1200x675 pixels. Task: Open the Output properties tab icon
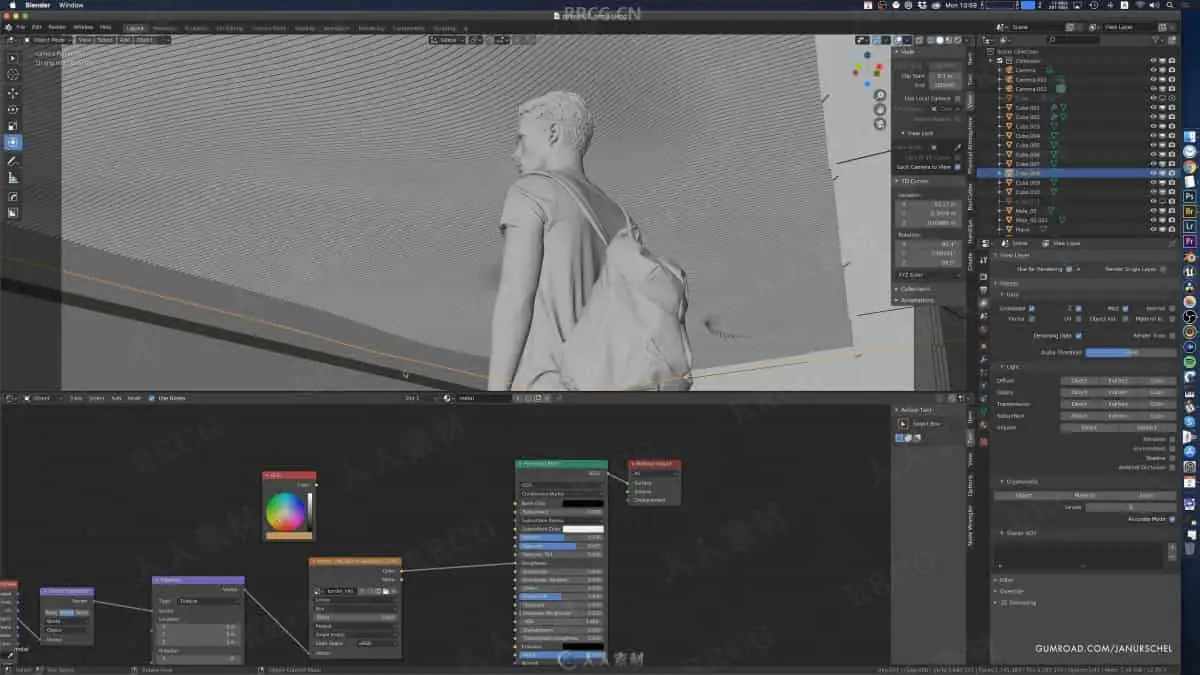pyautogui.click(x=983, y=289)
